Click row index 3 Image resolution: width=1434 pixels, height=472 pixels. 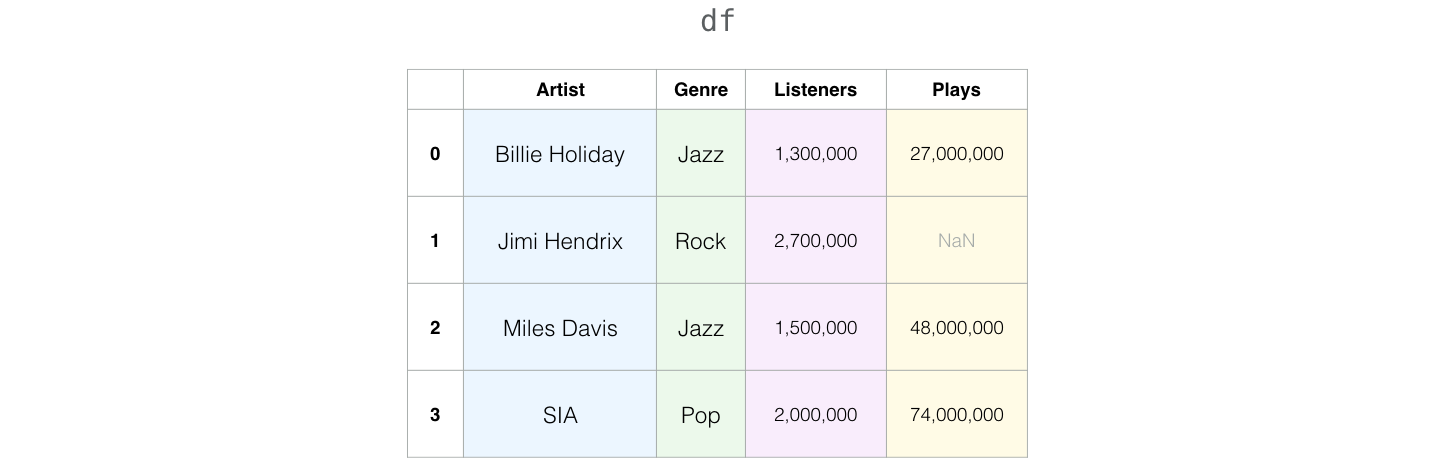point(435,415)
